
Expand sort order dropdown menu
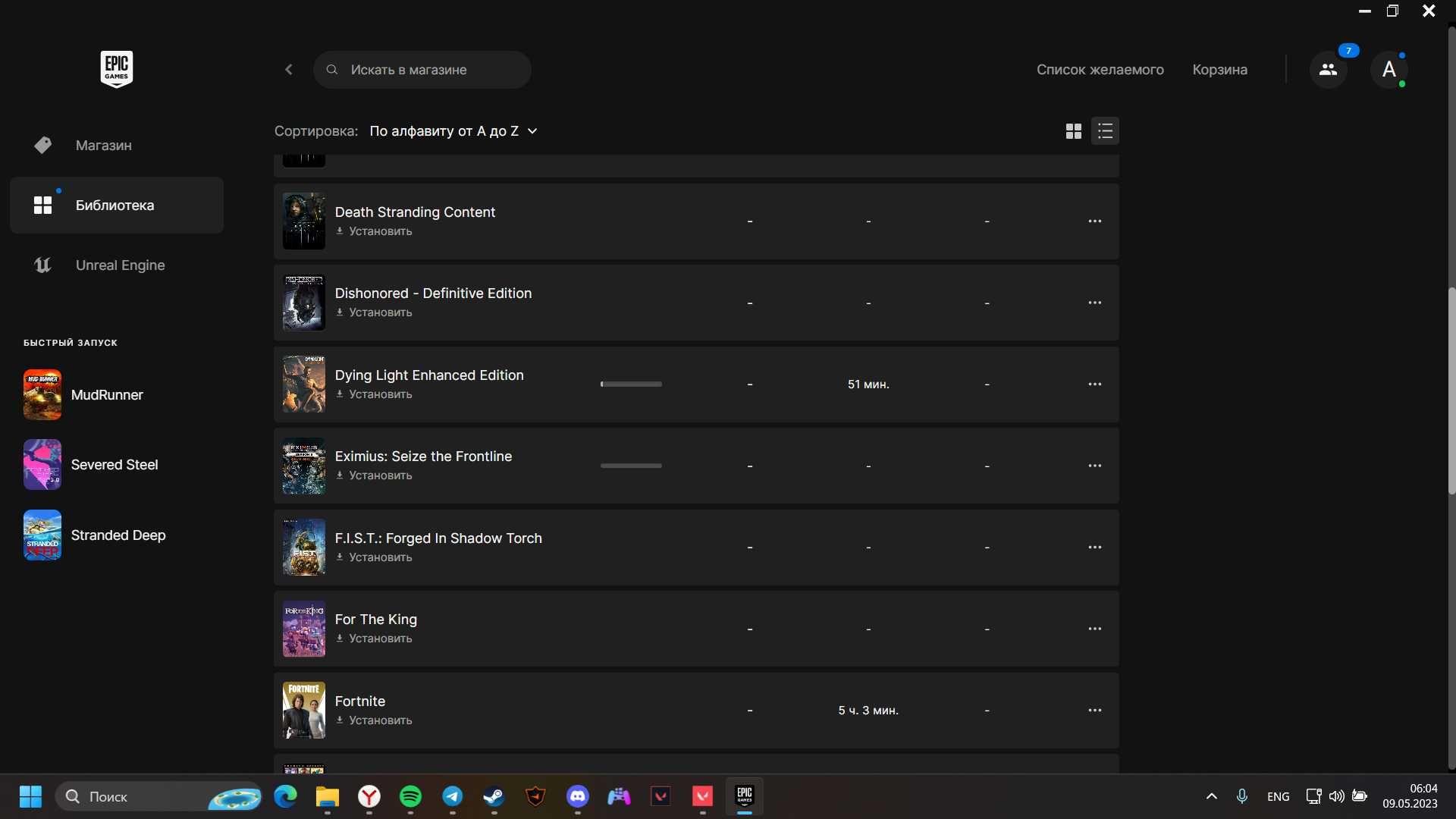click(451, 131)
